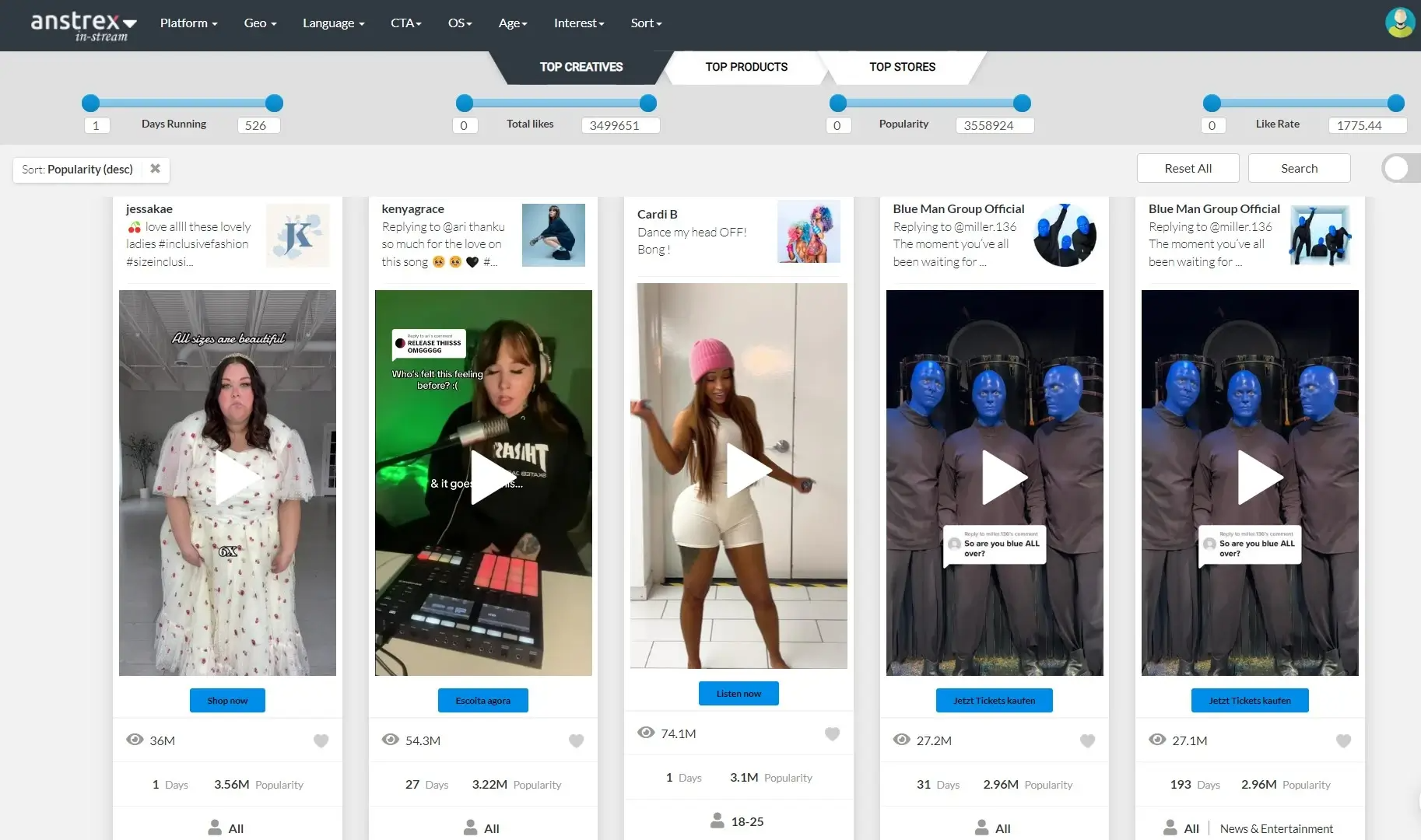Click Jetzt Tickets kaufen on 193 Days card
The image size is (1421, 840).
click(1250, 700)
